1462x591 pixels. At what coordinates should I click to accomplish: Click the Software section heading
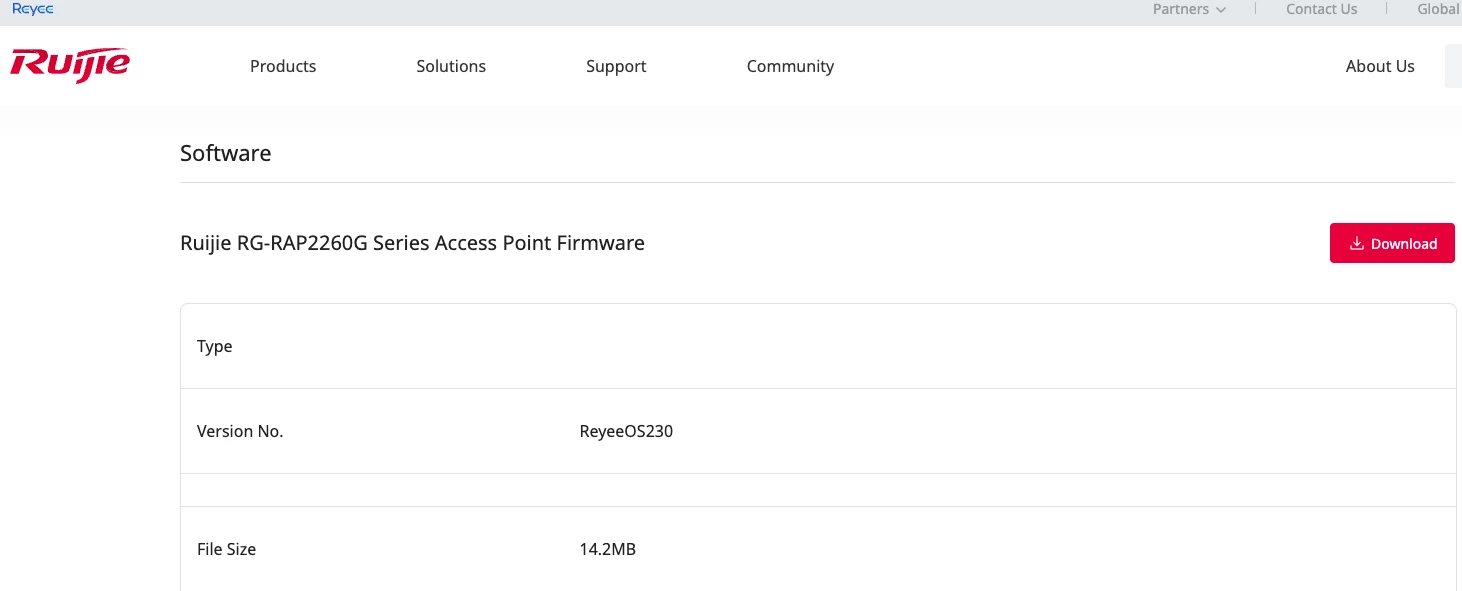[226, 153]
